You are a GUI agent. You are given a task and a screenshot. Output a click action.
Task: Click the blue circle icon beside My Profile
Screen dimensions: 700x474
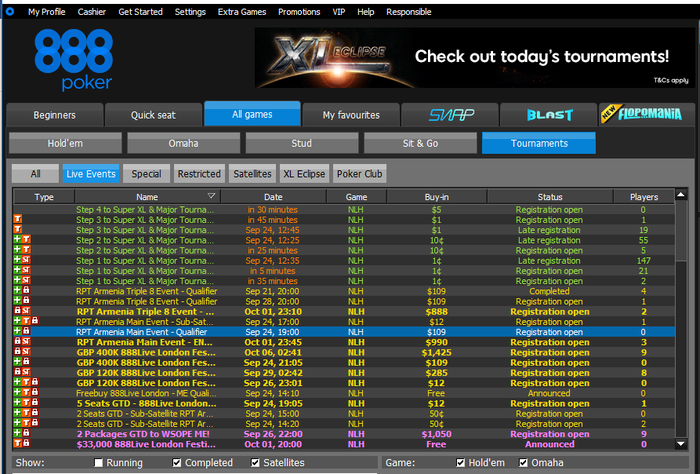pyautogui.click(x=10, y=12)
